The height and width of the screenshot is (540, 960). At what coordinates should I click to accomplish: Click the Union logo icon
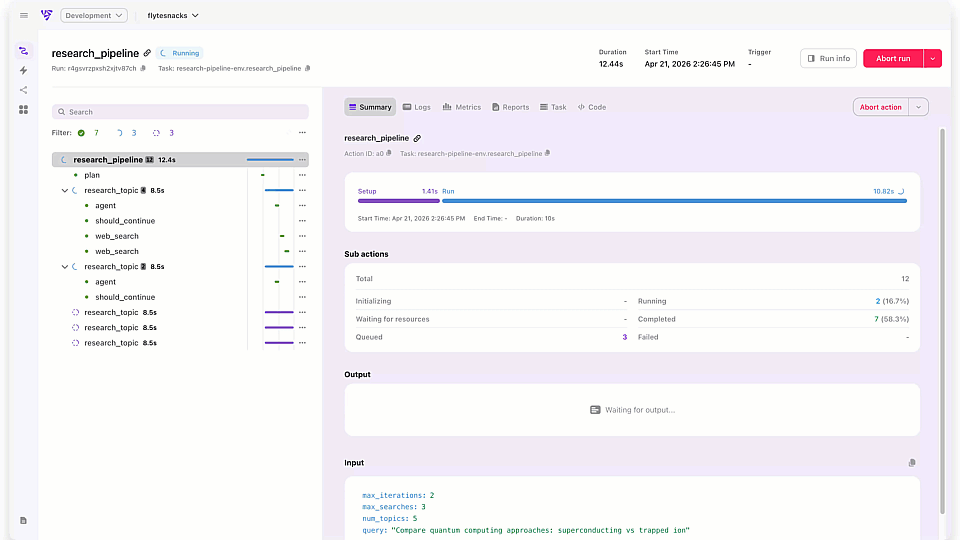pyautogui.click(x=47, y=15)
